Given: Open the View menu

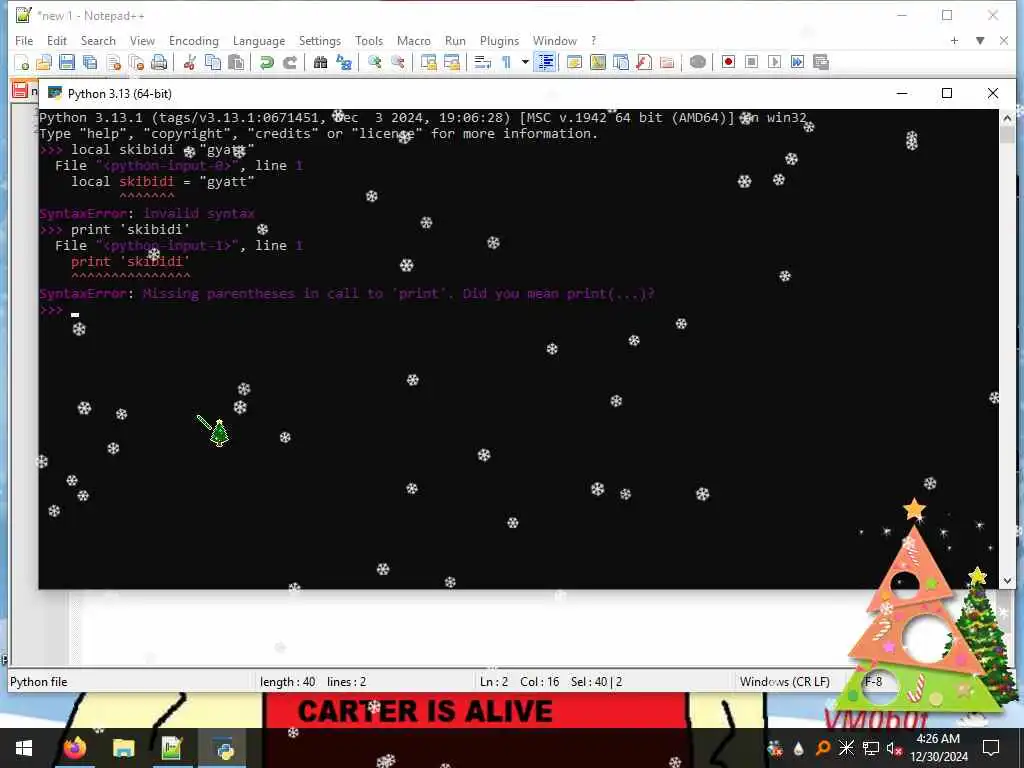Looking at the screenshot, I should (142, 40).
